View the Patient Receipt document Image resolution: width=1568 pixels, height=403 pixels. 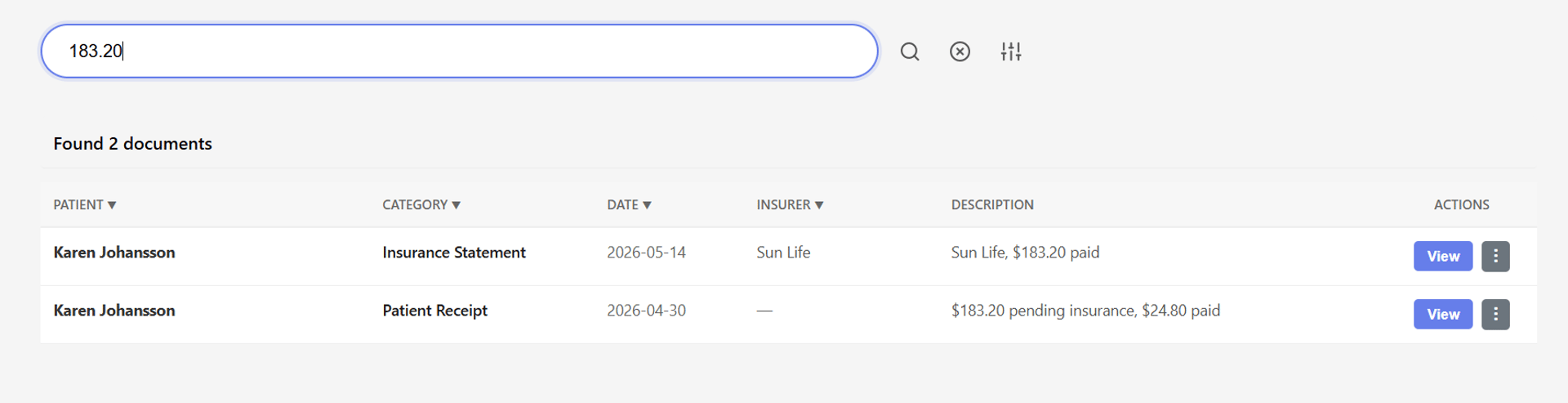[x=1443, y=314]
